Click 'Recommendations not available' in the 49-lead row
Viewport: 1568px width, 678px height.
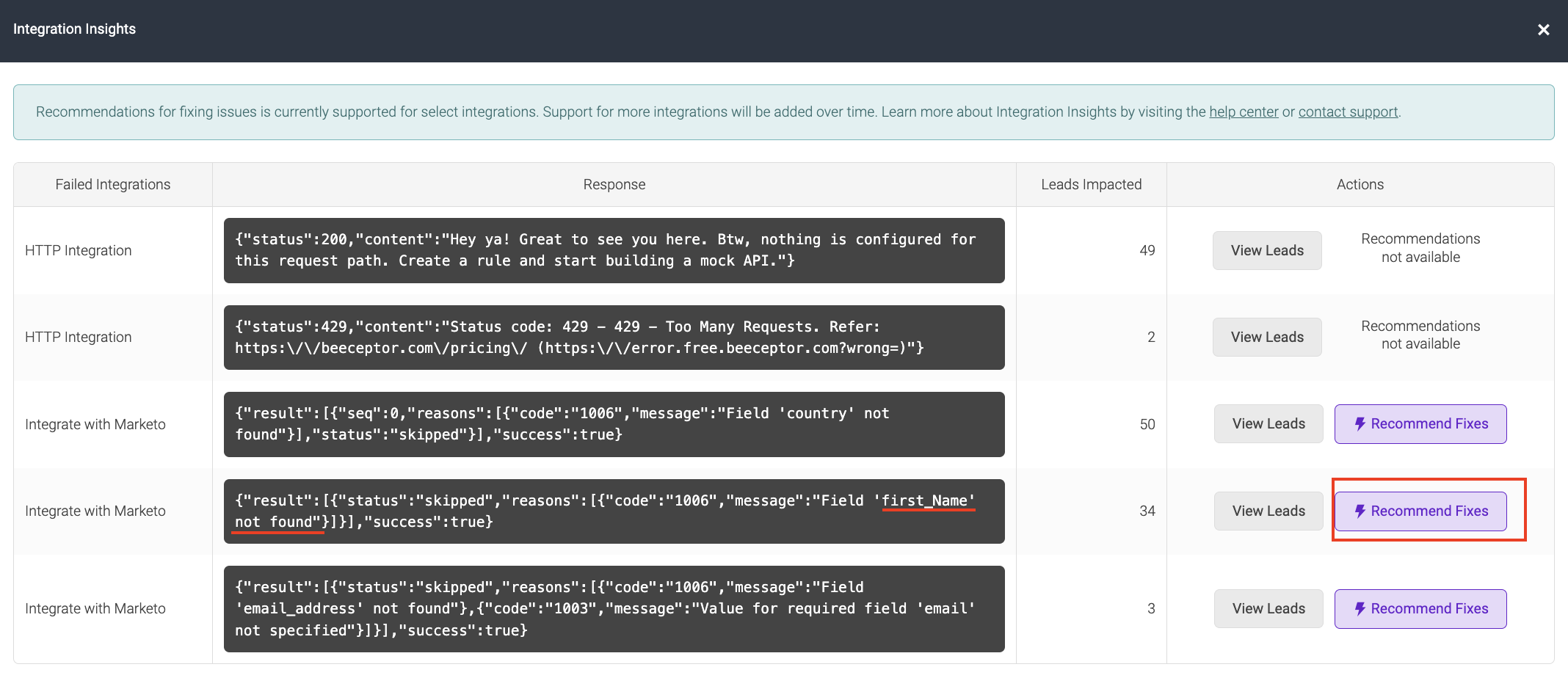click(x=1420, y=248)
